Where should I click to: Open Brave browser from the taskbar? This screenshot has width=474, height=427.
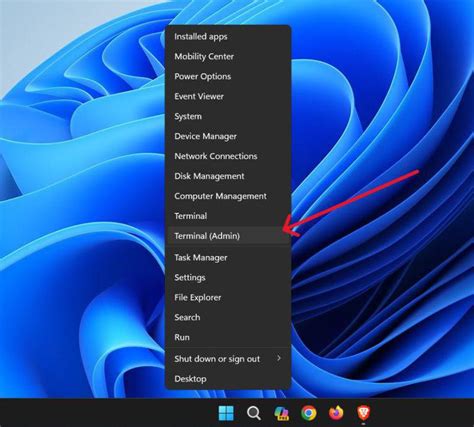pyautogui.click(x=364, y=413)
